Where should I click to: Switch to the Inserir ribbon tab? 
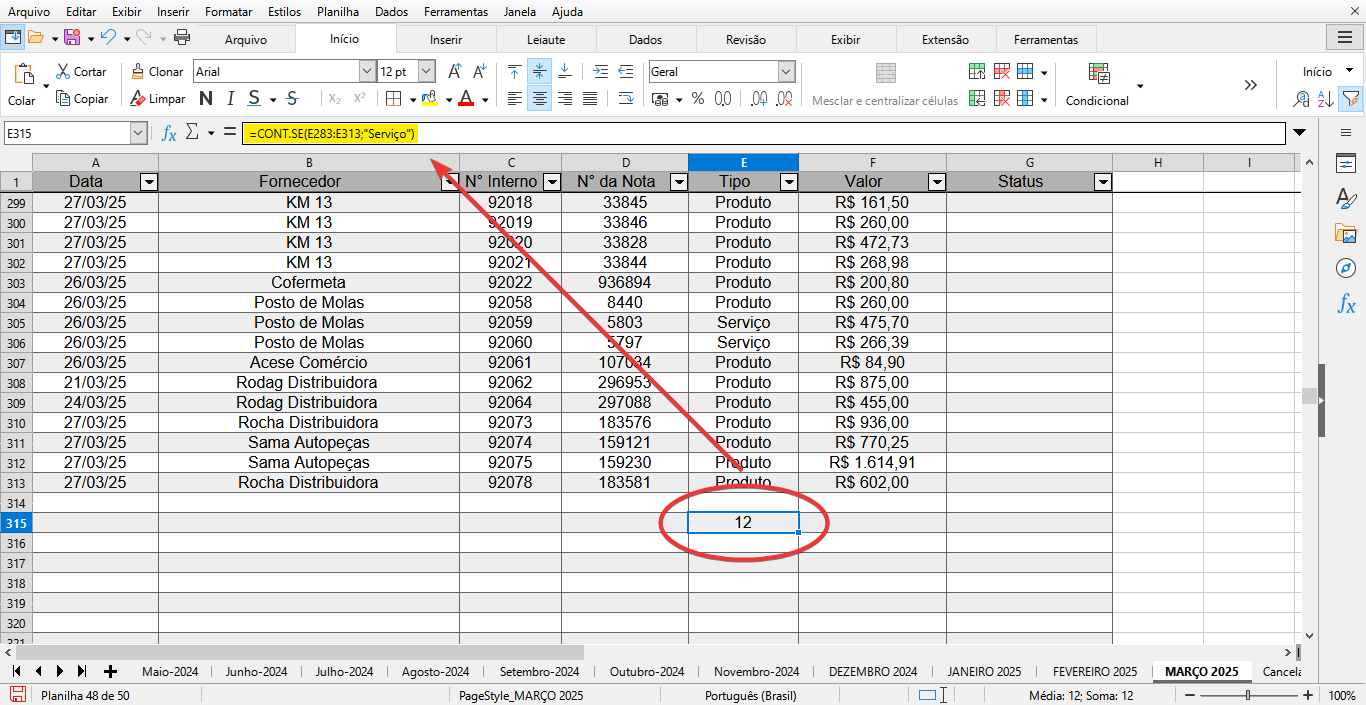point(446,40)
